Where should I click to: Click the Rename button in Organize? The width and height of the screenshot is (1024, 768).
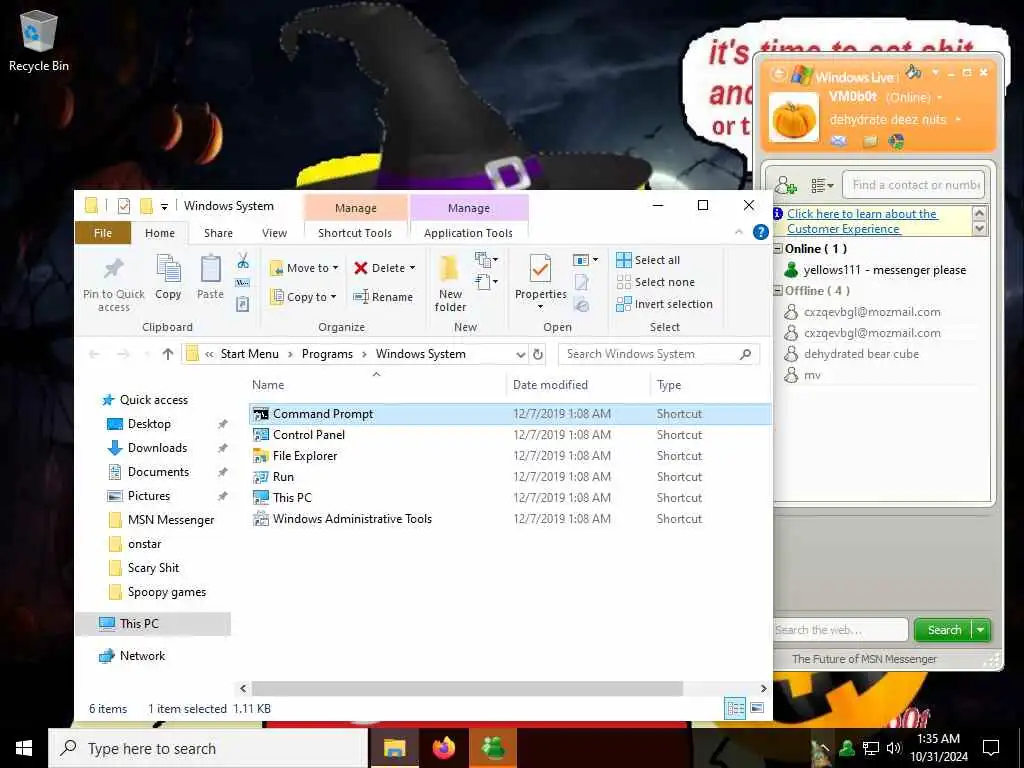click(x=383, y=297)
